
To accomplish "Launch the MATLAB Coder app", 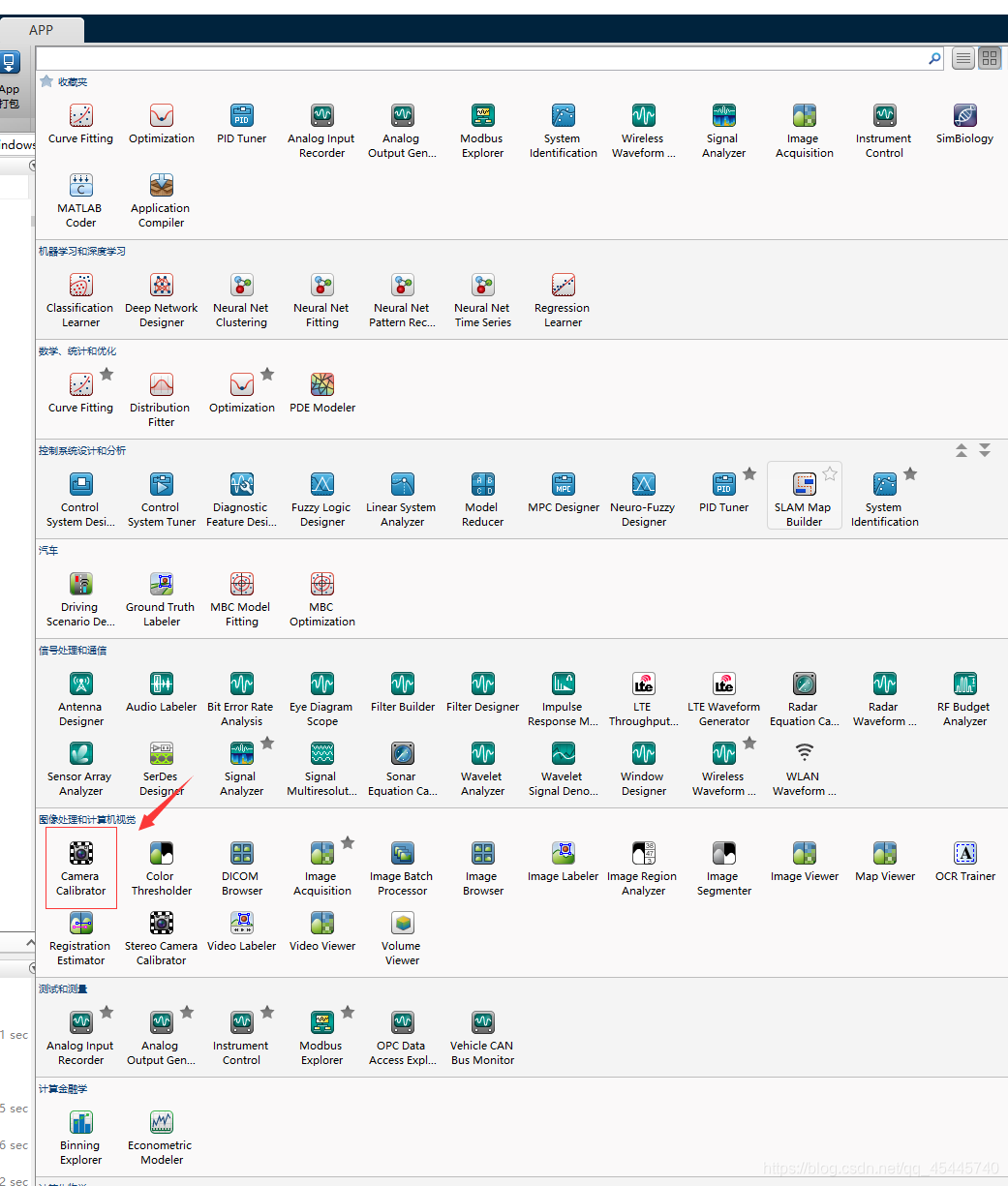I will click(81, 199).
